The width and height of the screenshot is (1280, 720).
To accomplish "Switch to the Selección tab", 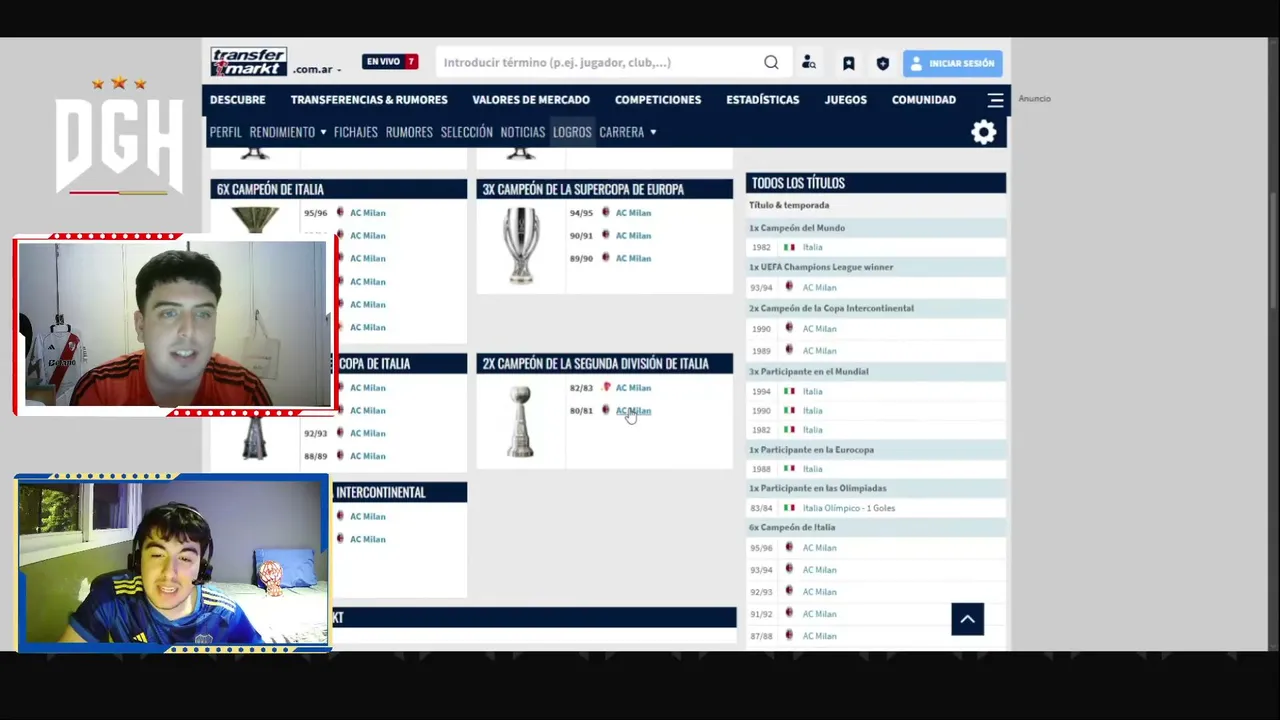I will [x=467, y=132].
